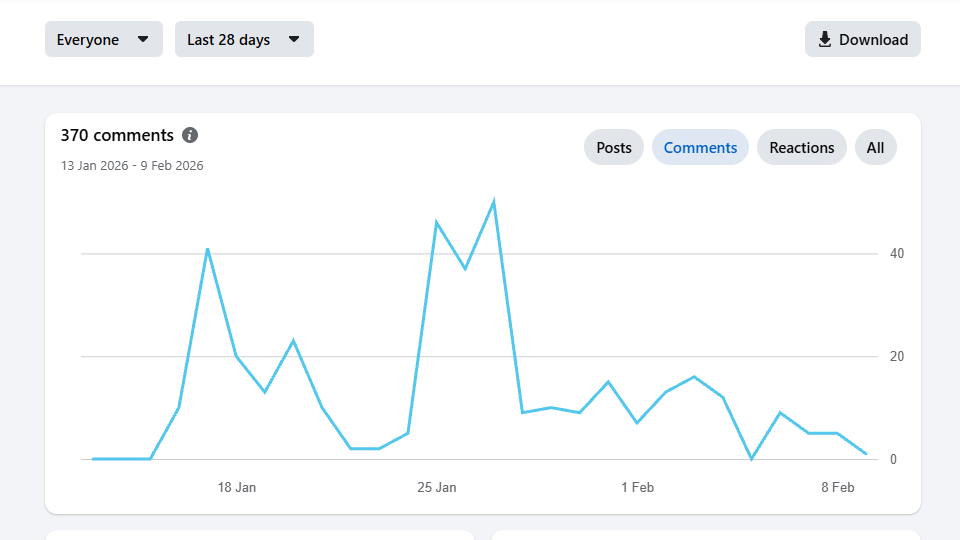Click the 20 y-axis value label
This screenshot has width=960, height=540.
(x=896, y=357)
